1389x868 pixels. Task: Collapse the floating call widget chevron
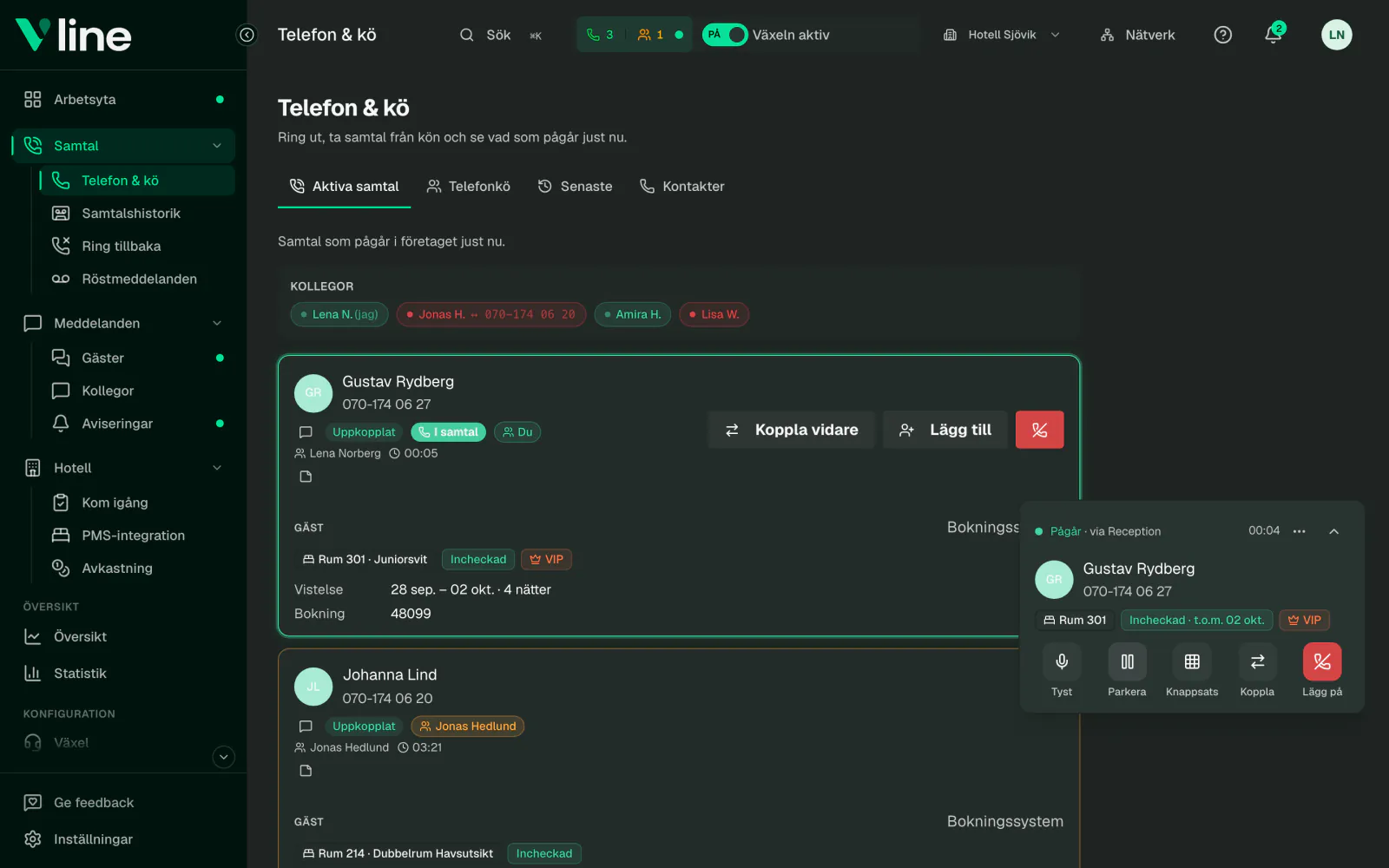(x=1334, y=531)
